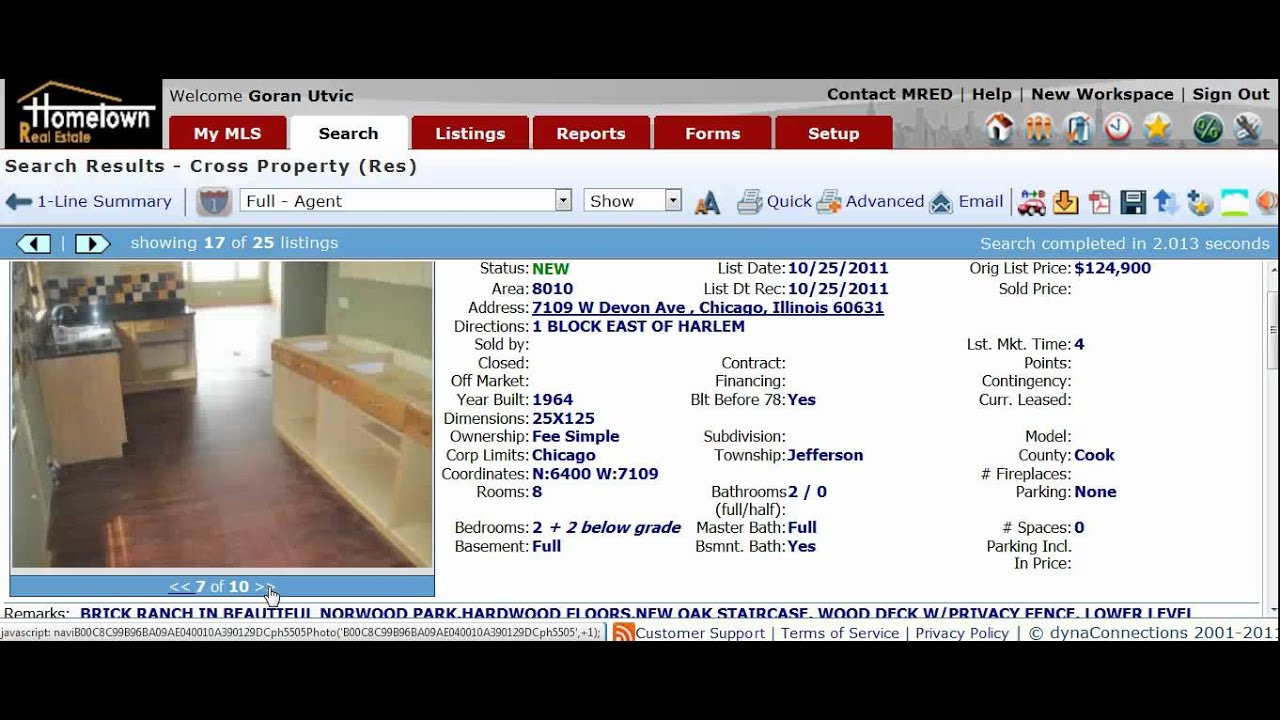Click the Contact MRED link
The height and width of the screenshot is (720, 1280).
point(889,94)
